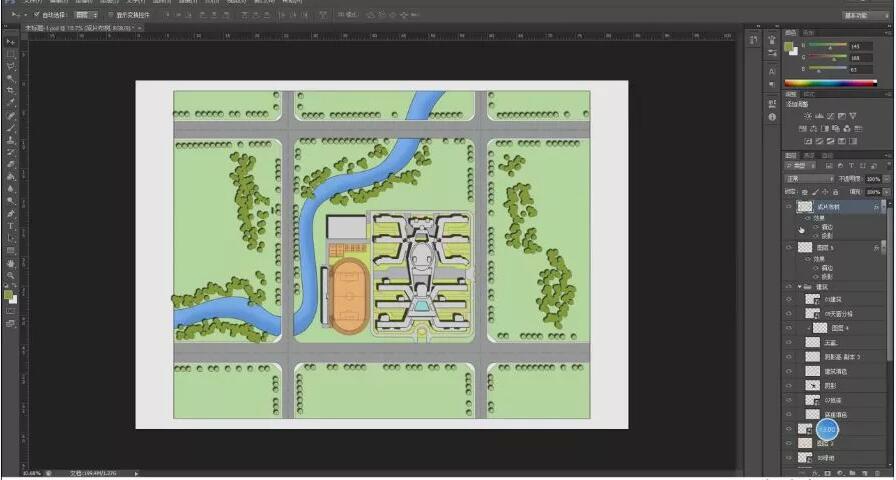Toggle the Auto-Select checkbox in options bar

point(37,16)
